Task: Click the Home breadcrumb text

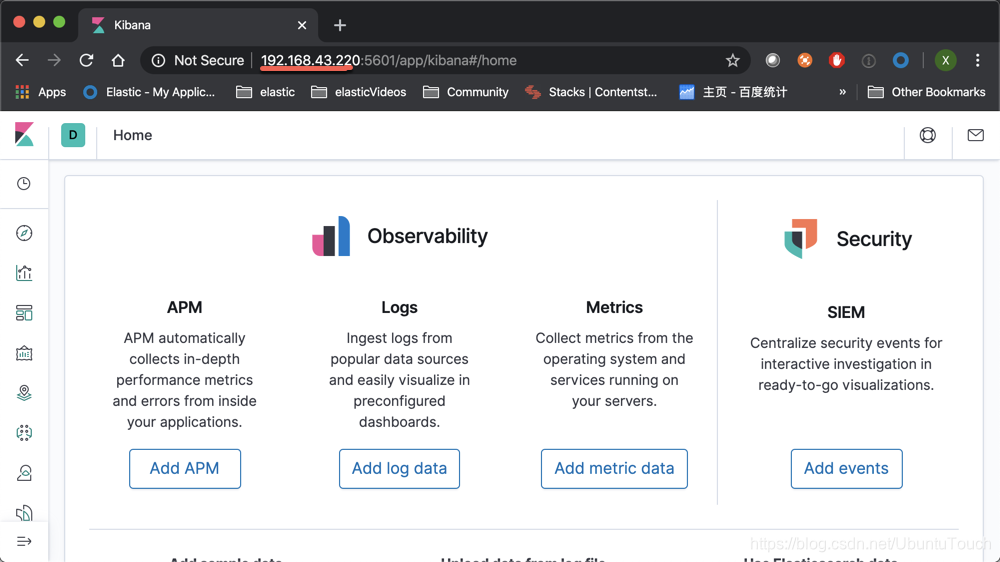Action: [133, 135]
